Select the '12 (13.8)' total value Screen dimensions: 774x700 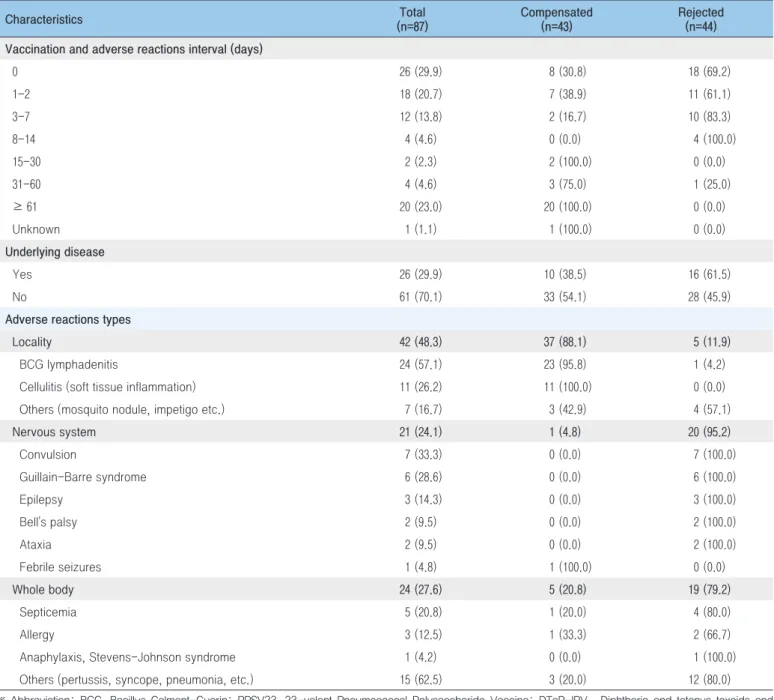421,117
